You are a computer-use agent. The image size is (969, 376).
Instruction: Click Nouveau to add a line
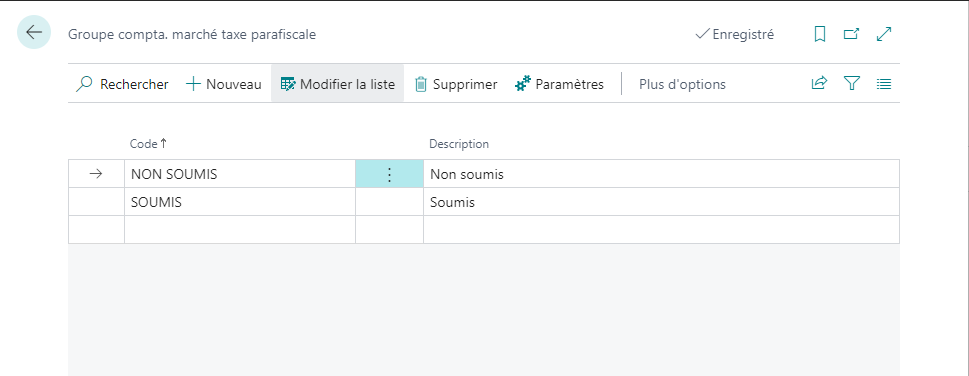[224, 84]
